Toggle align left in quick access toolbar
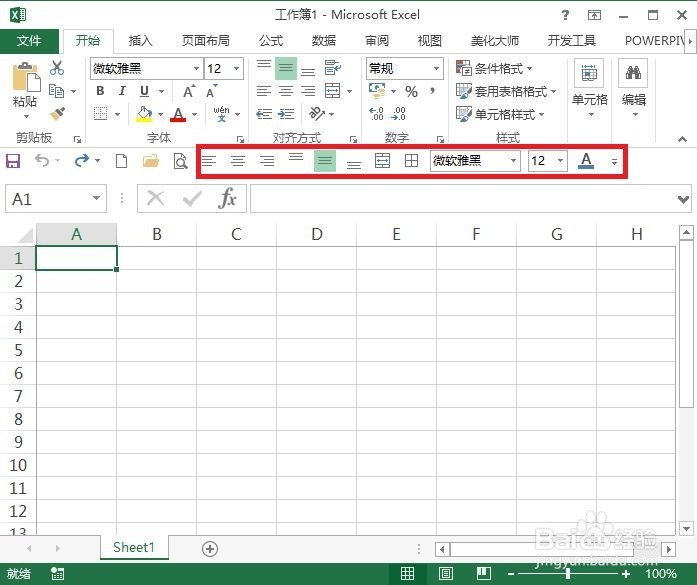The width and height of the screenshot is (697, 585). point(209,161)
